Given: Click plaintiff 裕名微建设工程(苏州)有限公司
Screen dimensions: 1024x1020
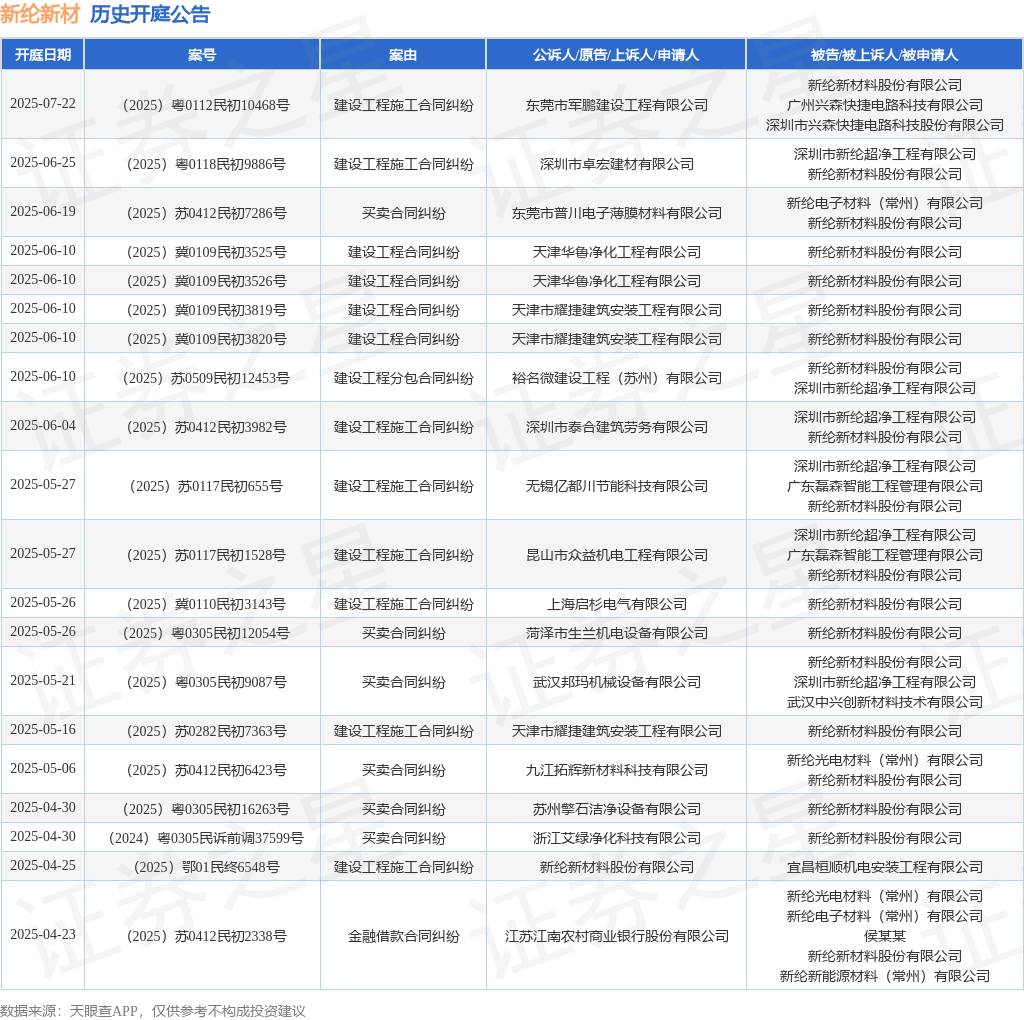Looking at the screenshot, I should coord(616,378).
